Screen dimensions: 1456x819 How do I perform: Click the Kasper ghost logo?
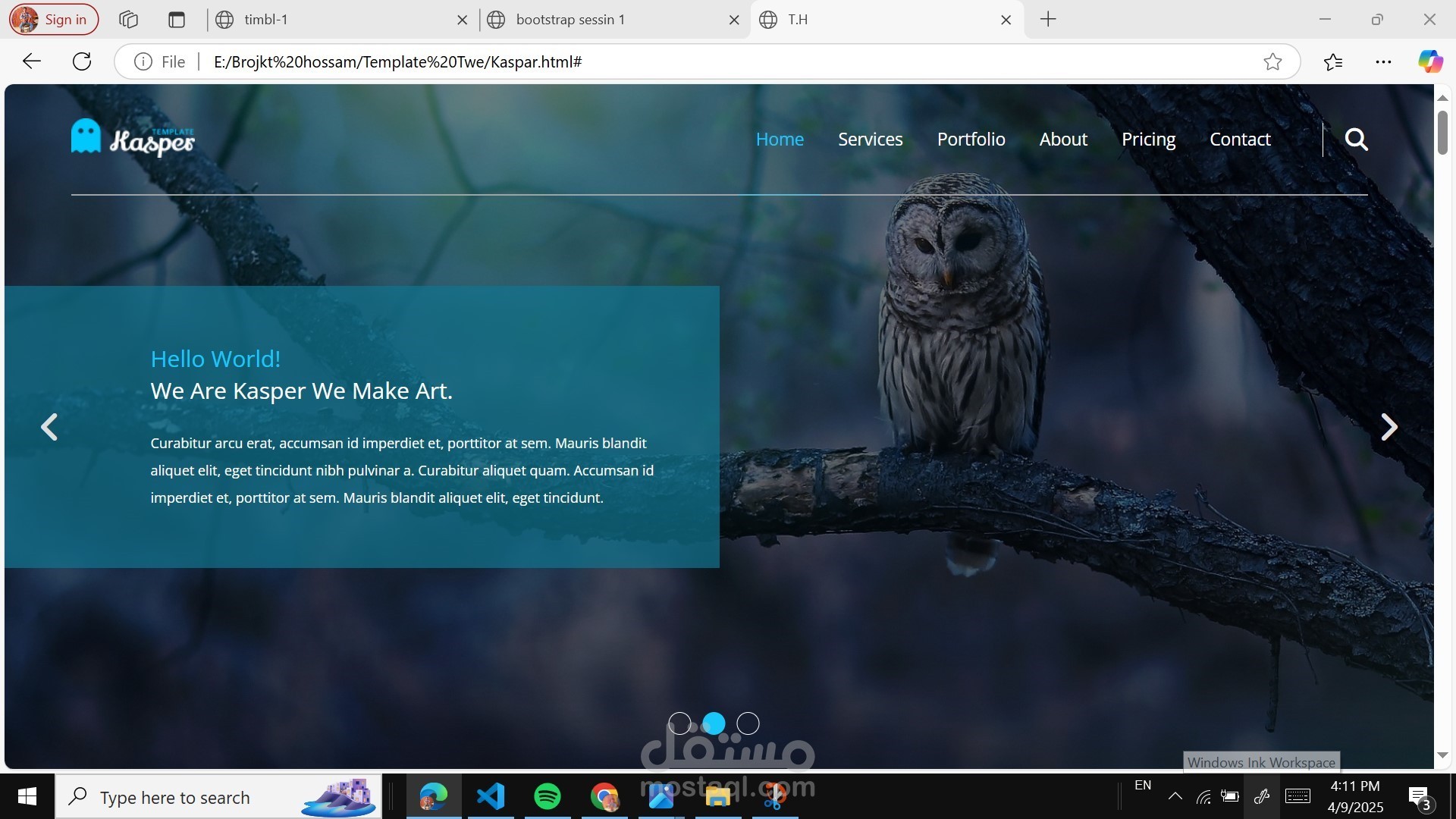(x=133, y=138)
